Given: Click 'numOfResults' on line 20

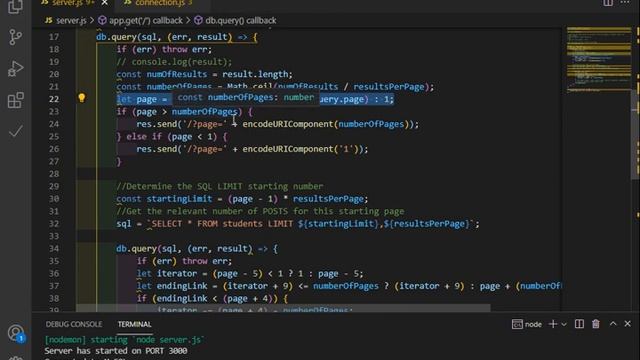Looking at the screenshot, I should point(177,74).
